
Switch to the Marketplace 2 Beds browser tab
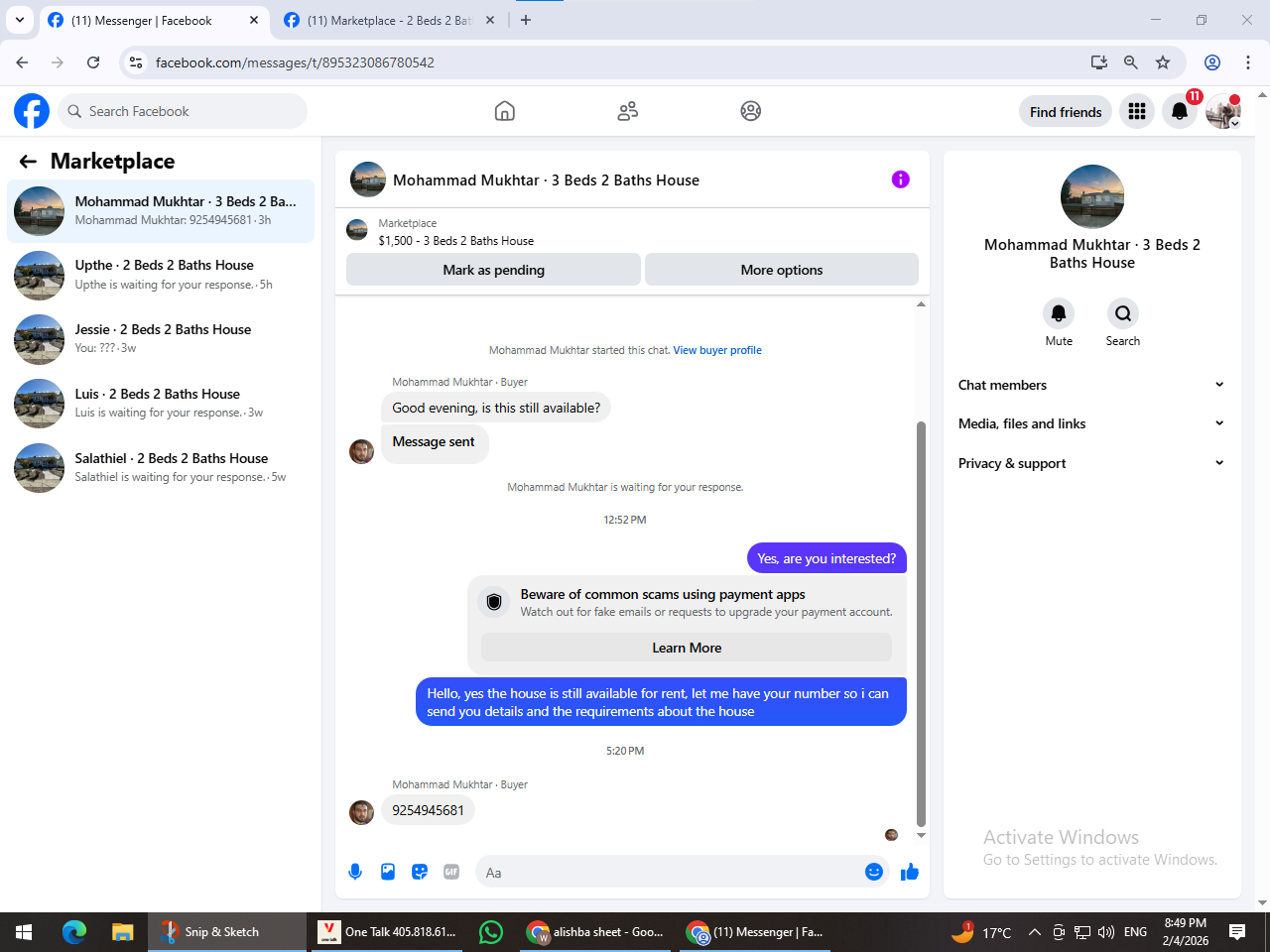click(x=389, y=20)
